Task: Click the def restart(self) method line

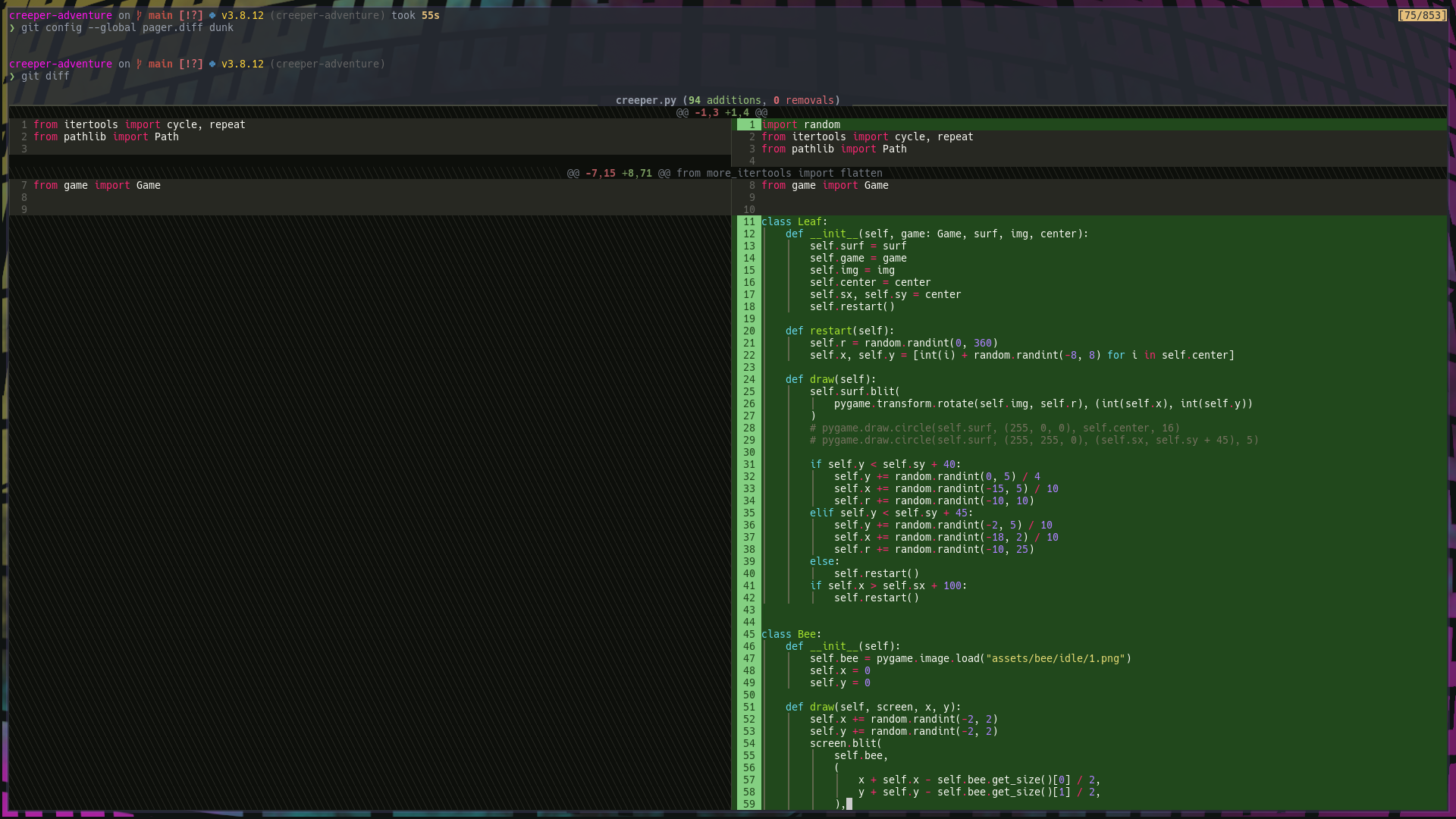Action: [x=839, y=331]
